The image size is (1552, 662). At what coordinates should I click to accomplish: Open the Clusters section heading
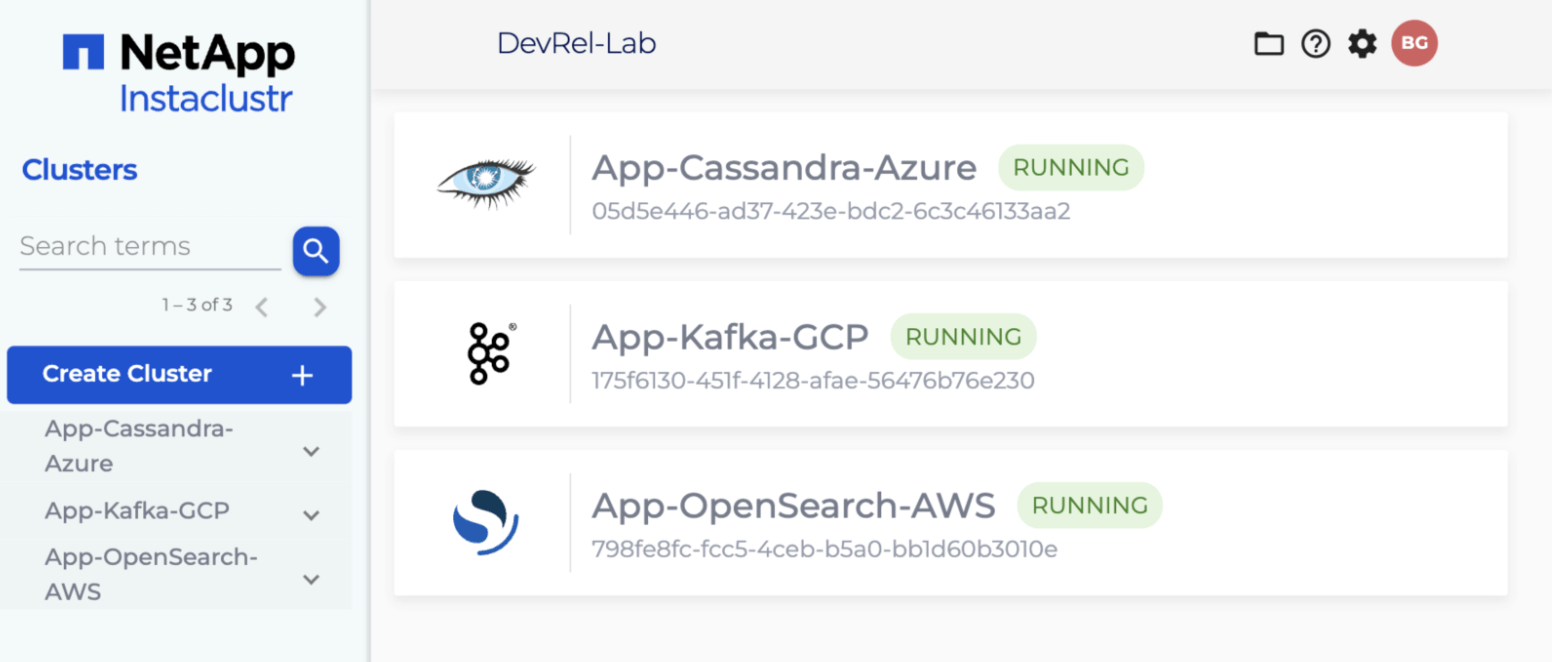coord(80,170)
